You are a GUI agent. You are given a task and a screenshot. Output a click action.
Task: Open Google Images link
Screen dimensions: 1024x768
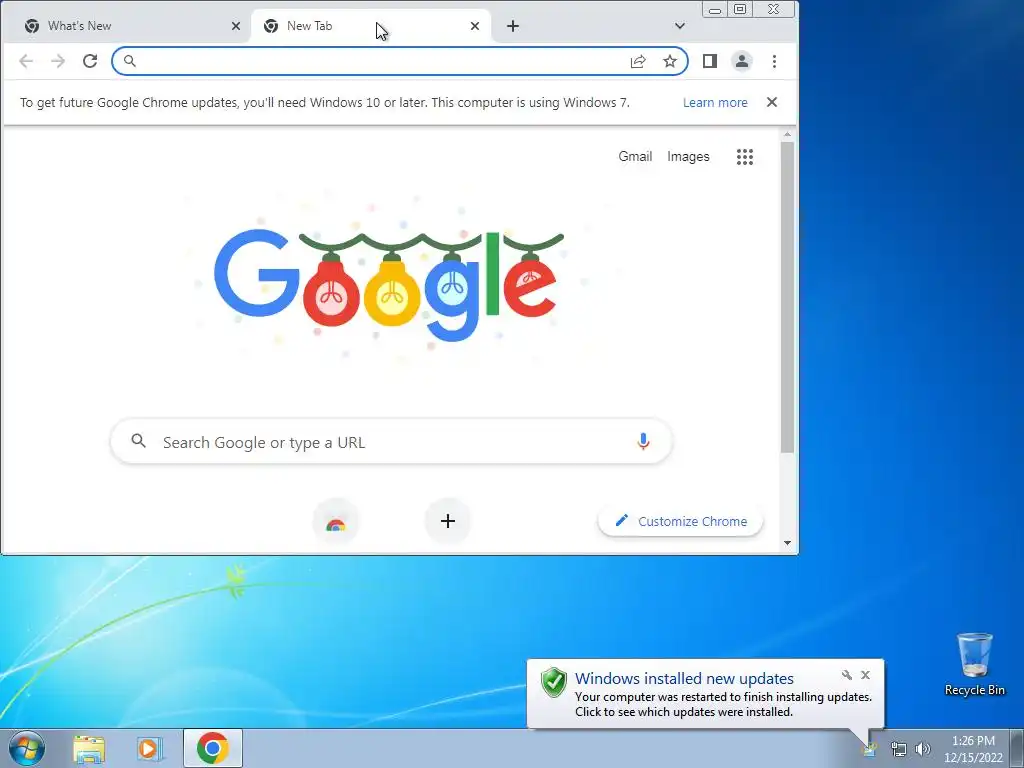688,157
